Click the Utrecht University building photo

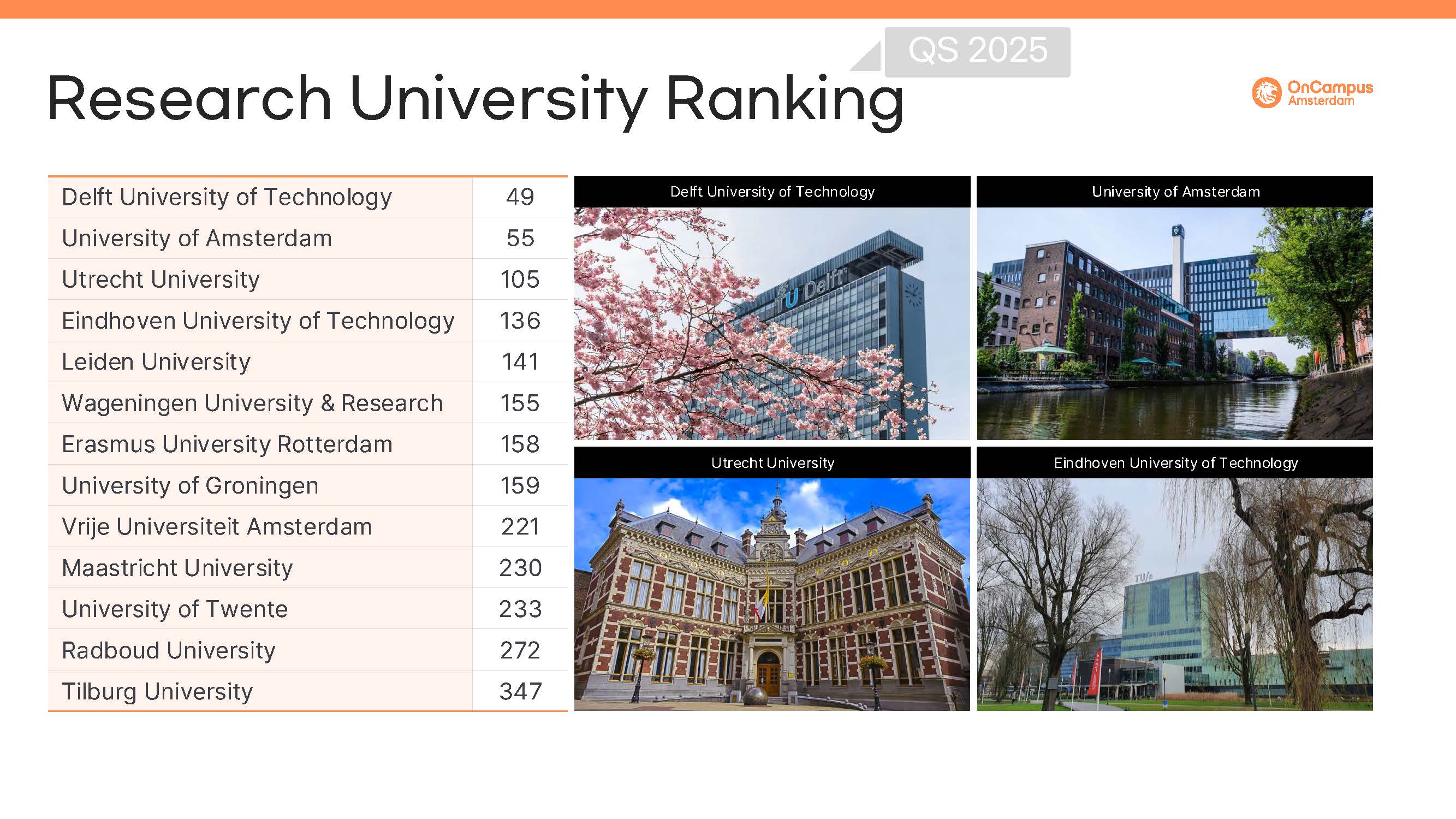point(771,594)
